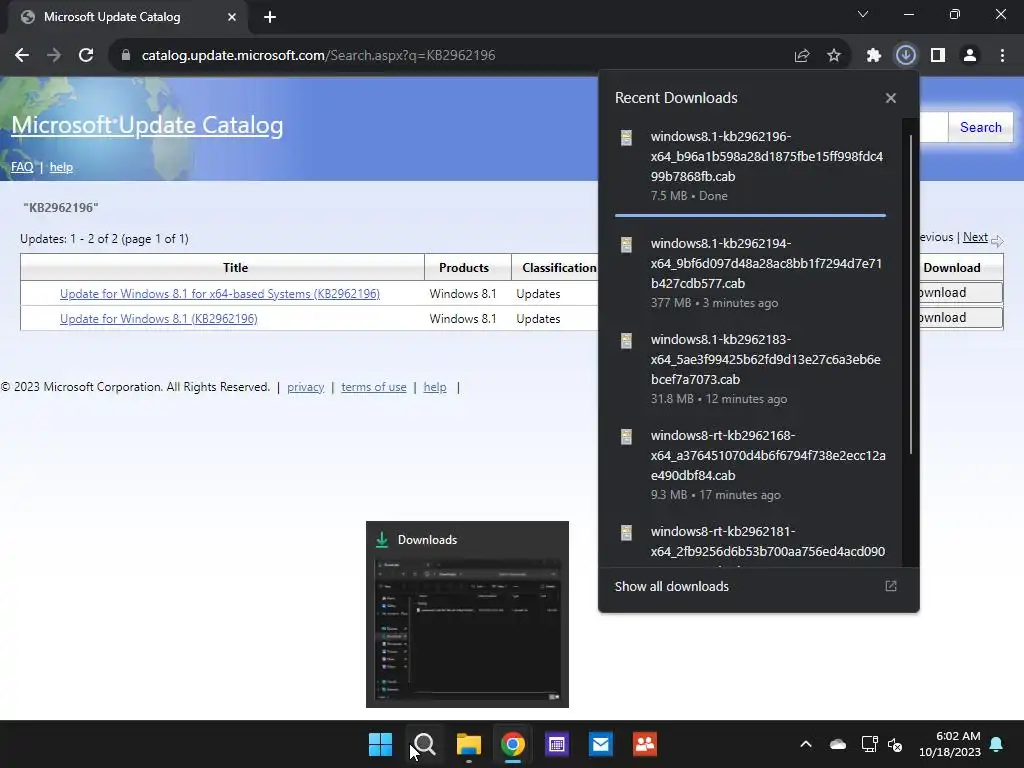Click the network status tray icon

pyautogui.click(x=869, y=744)
